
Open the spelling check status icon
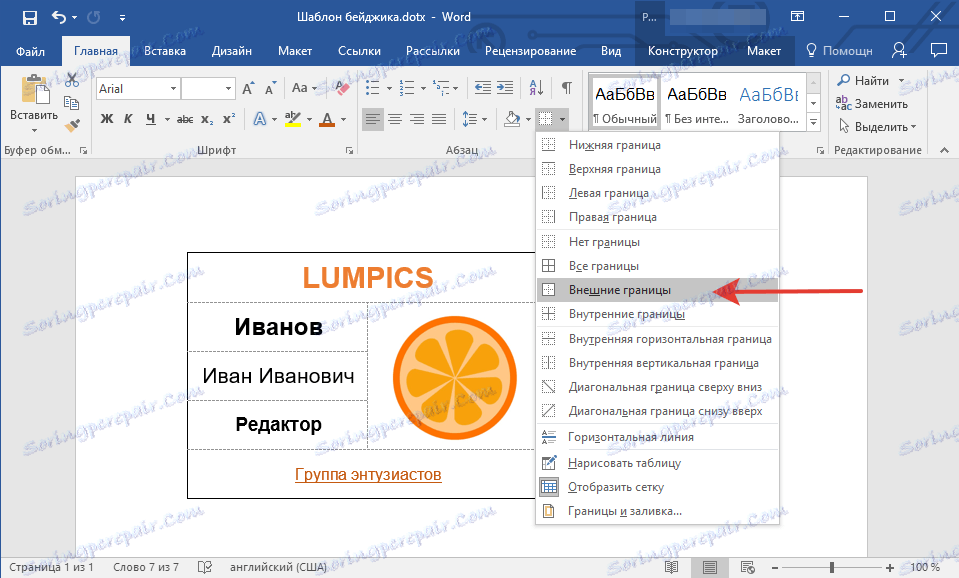[x=205, y=568]
